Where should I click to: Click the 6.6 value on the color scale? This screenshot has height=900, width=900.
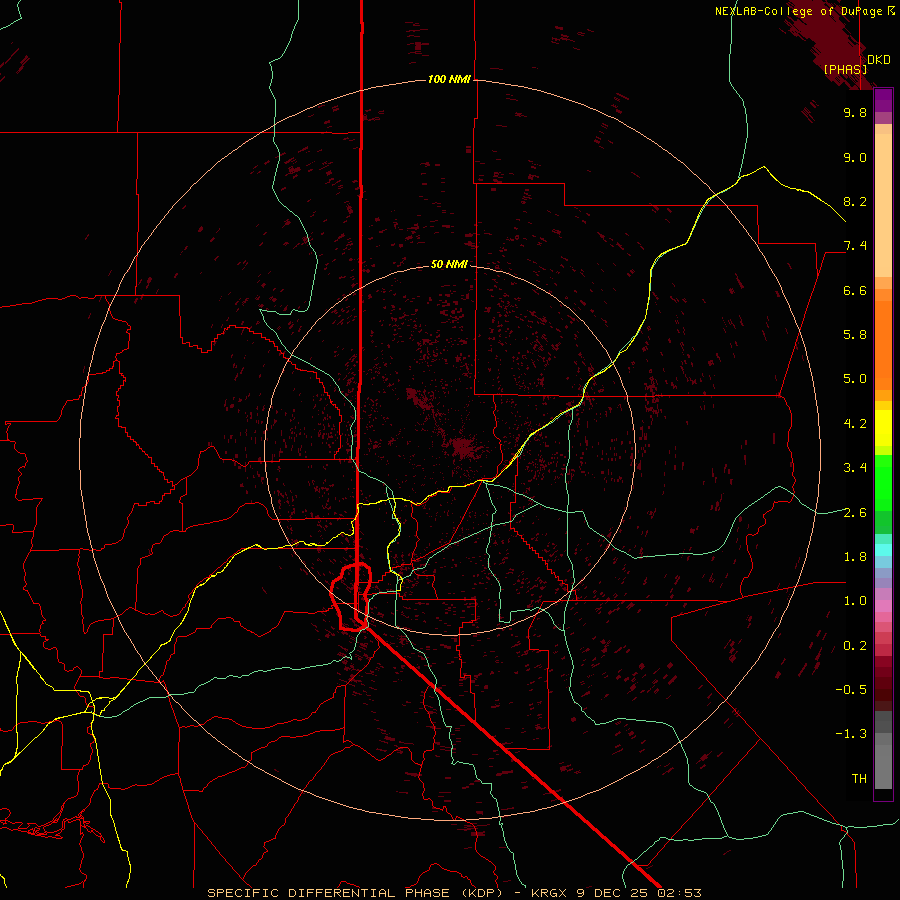[x=855, y=290]
